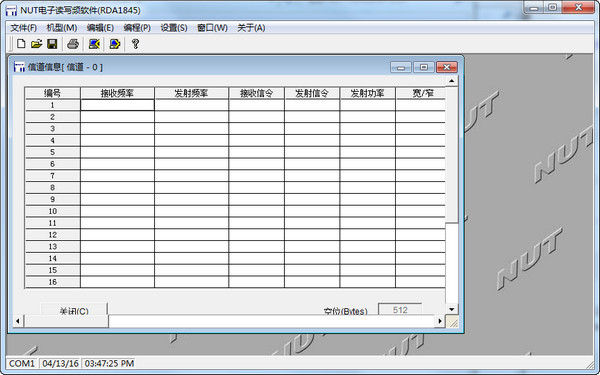Image resolution: width=600 pixels, height=375 pixels.
Task: Click the horizontal scrollbar left arrow
Action: (18, 321)
